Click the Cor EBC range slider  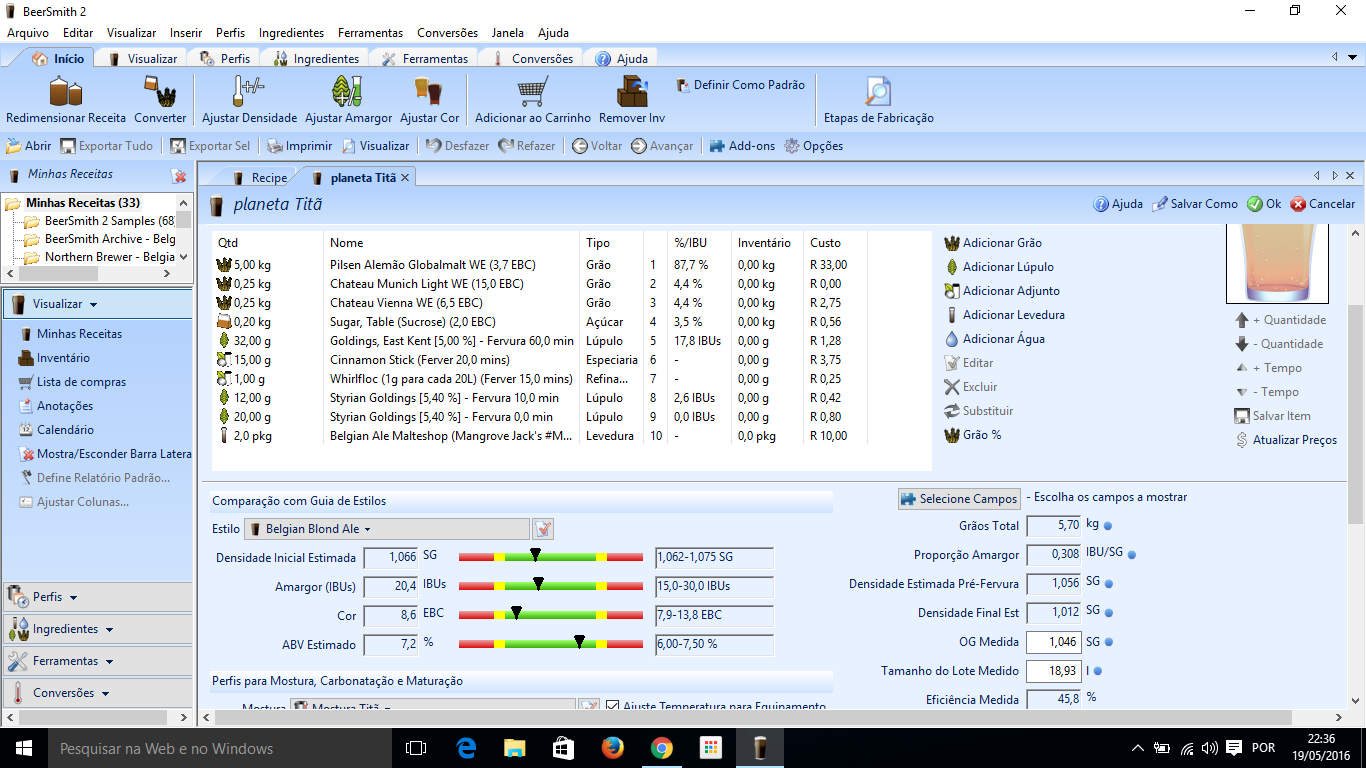point(550,614)
